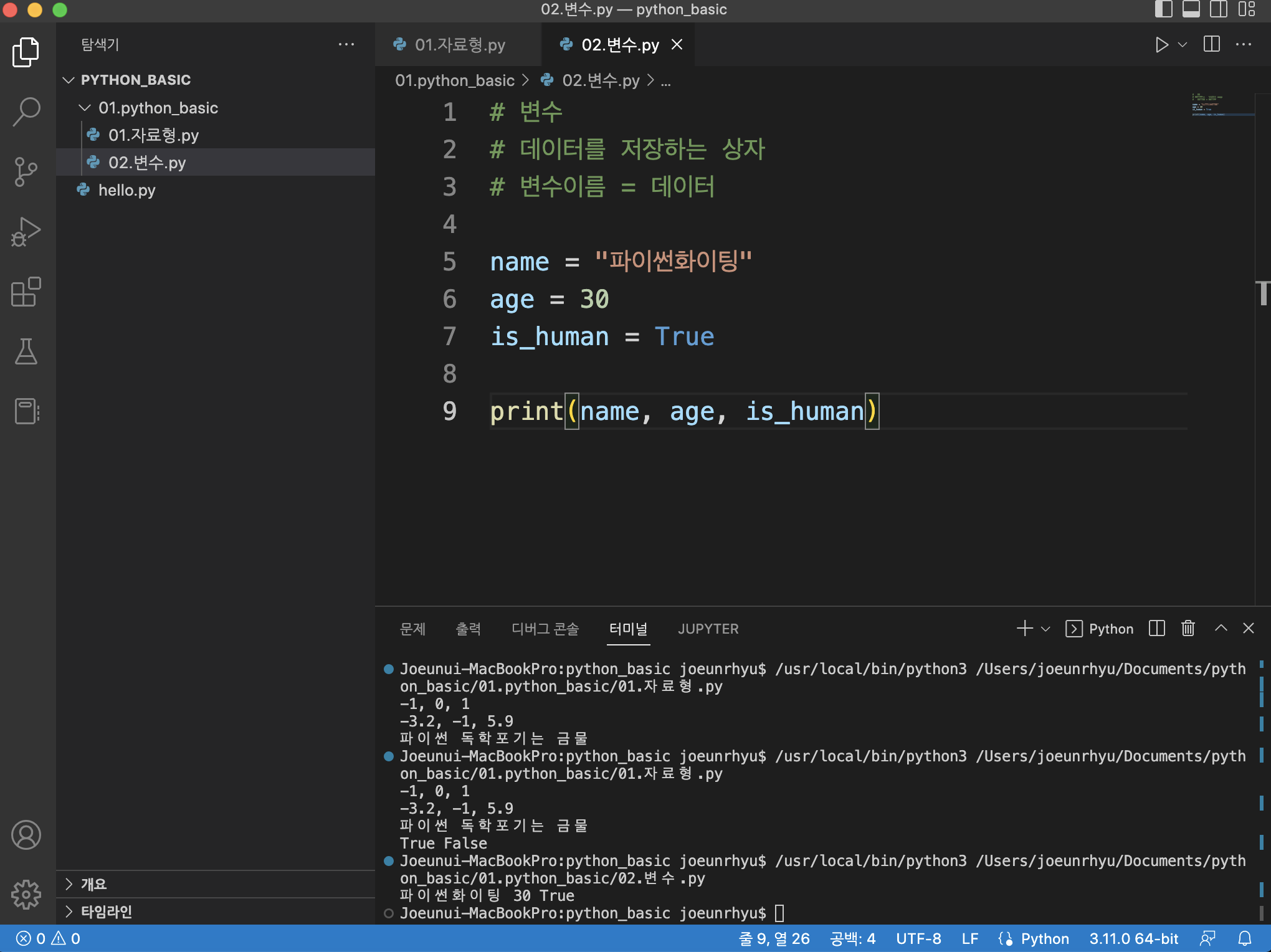
Task: Click the terminal input prompt line
Action: (591, 913)
